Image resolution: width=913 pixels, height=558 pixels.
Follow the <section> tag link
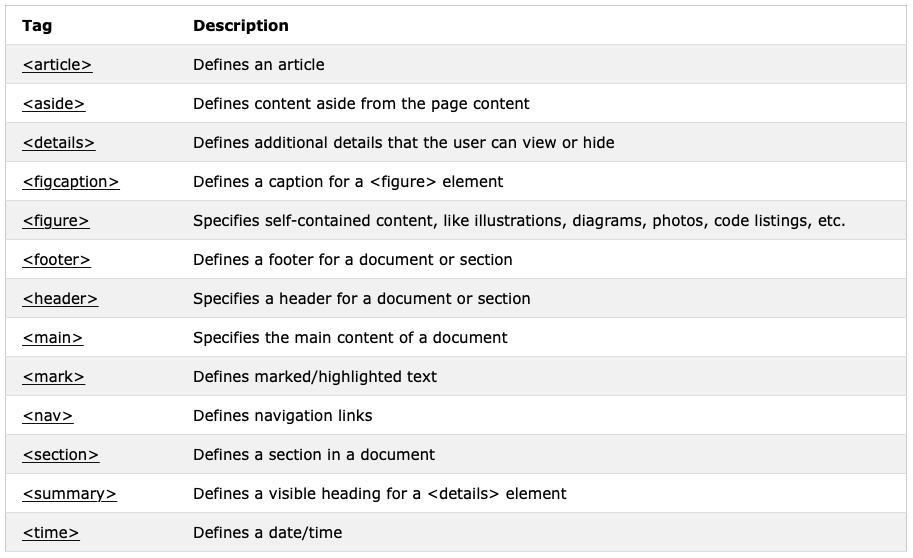pos(60,455)
